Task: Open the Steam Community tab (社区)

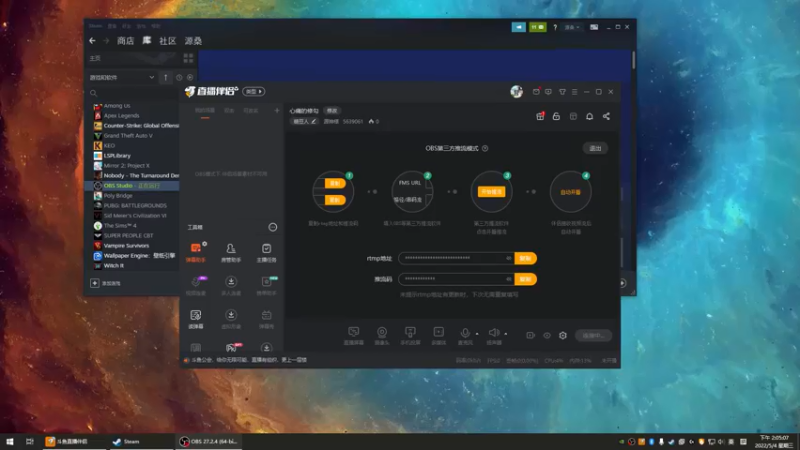Action: [167, 41]
